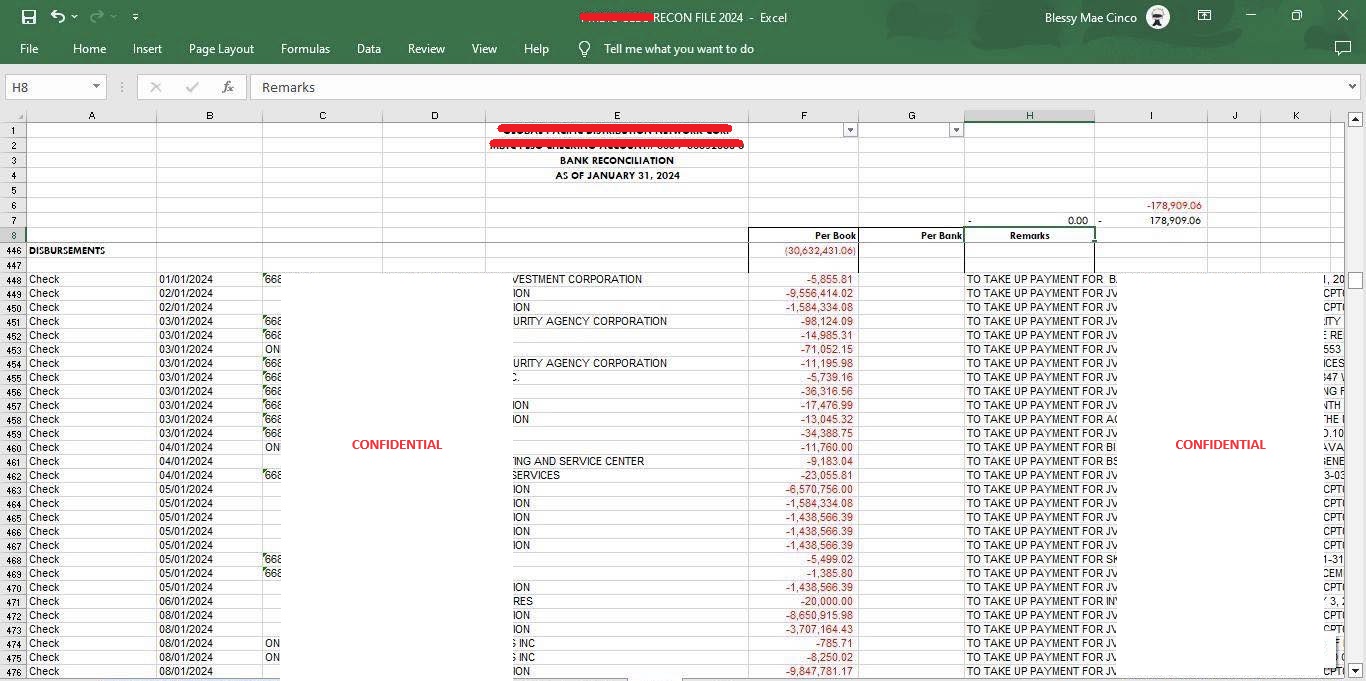The width and height of the screenshot is (1366, 681).
Task: Cancel the formula bar entry
Action: tap(155, 87)
